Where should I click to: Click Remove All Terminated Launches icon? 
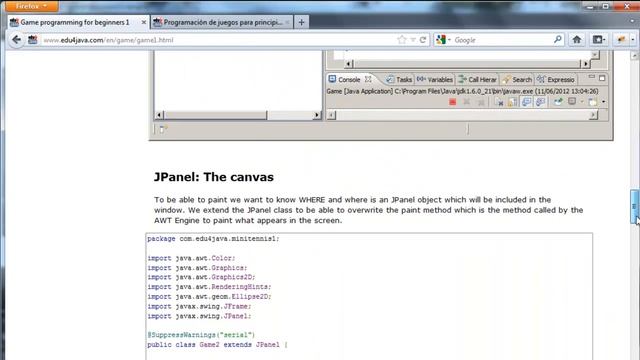point(481,102)
